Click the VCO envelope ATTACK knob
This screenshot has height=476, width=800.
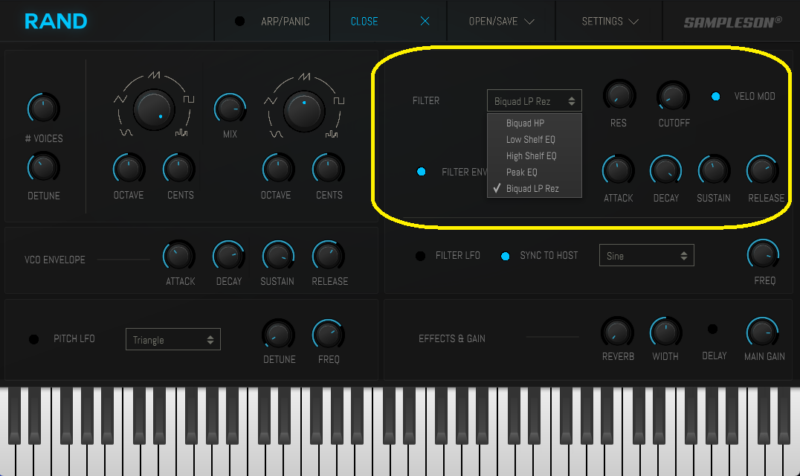tap(179, 255)
